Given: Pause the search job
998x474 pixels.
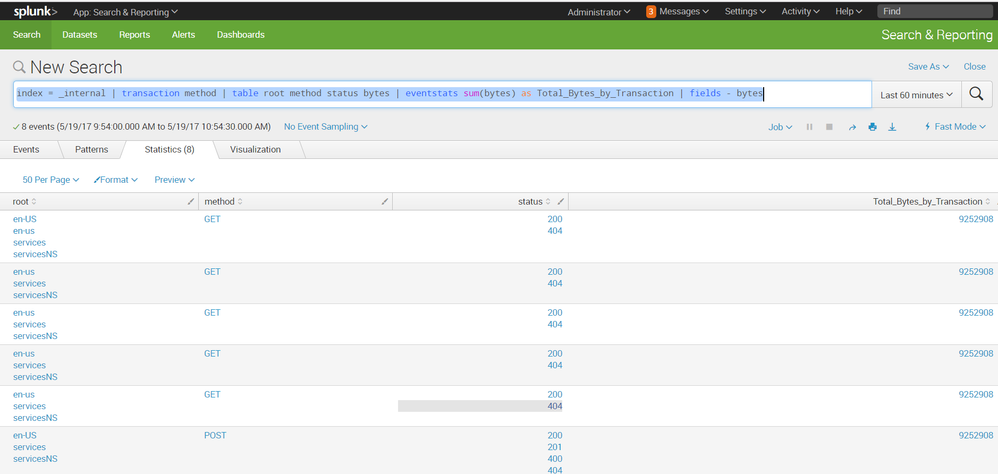Looking at the screenshot, I should pos(810,127).
